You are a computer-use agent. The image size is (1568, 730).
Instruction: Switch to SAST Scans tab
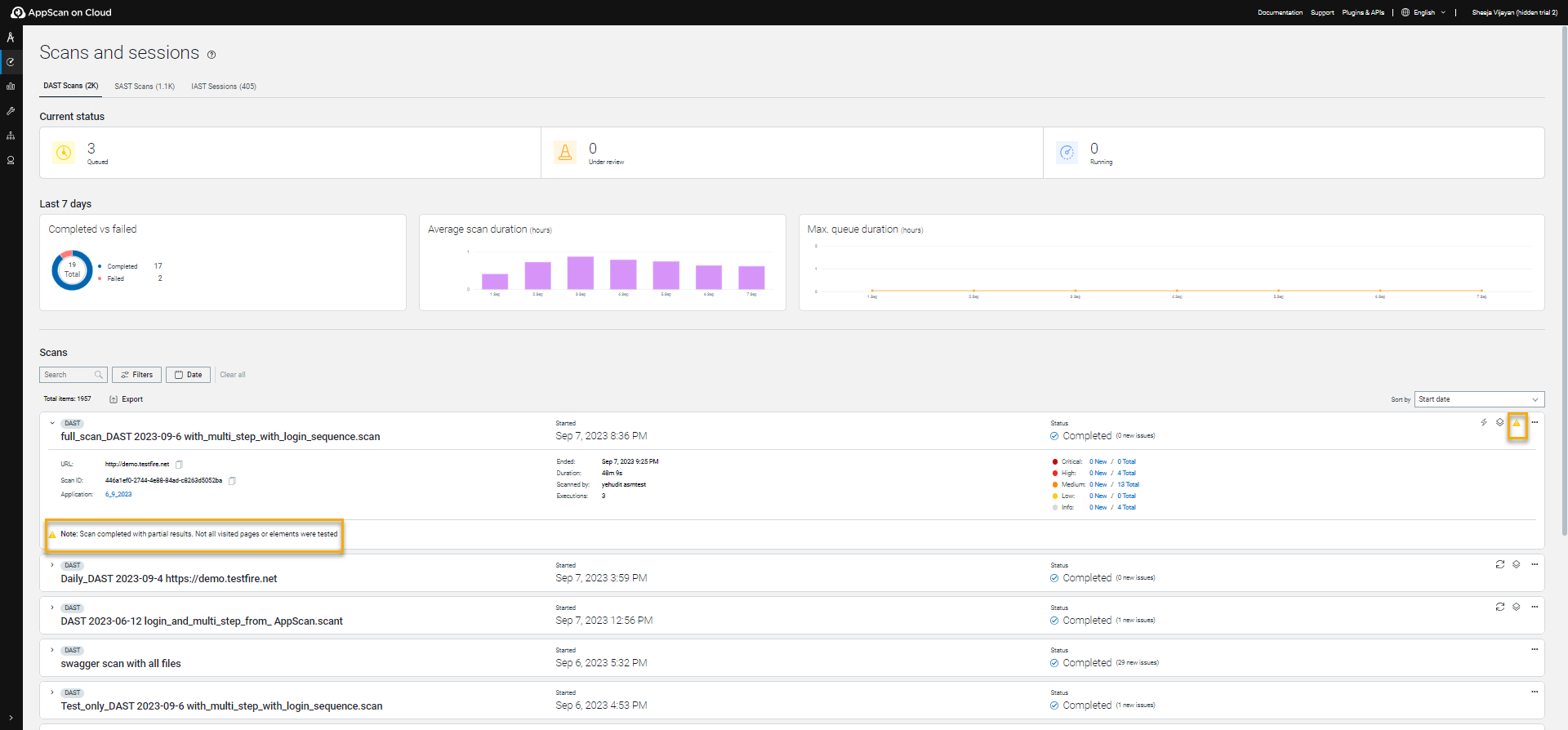[x=145, y=87]
